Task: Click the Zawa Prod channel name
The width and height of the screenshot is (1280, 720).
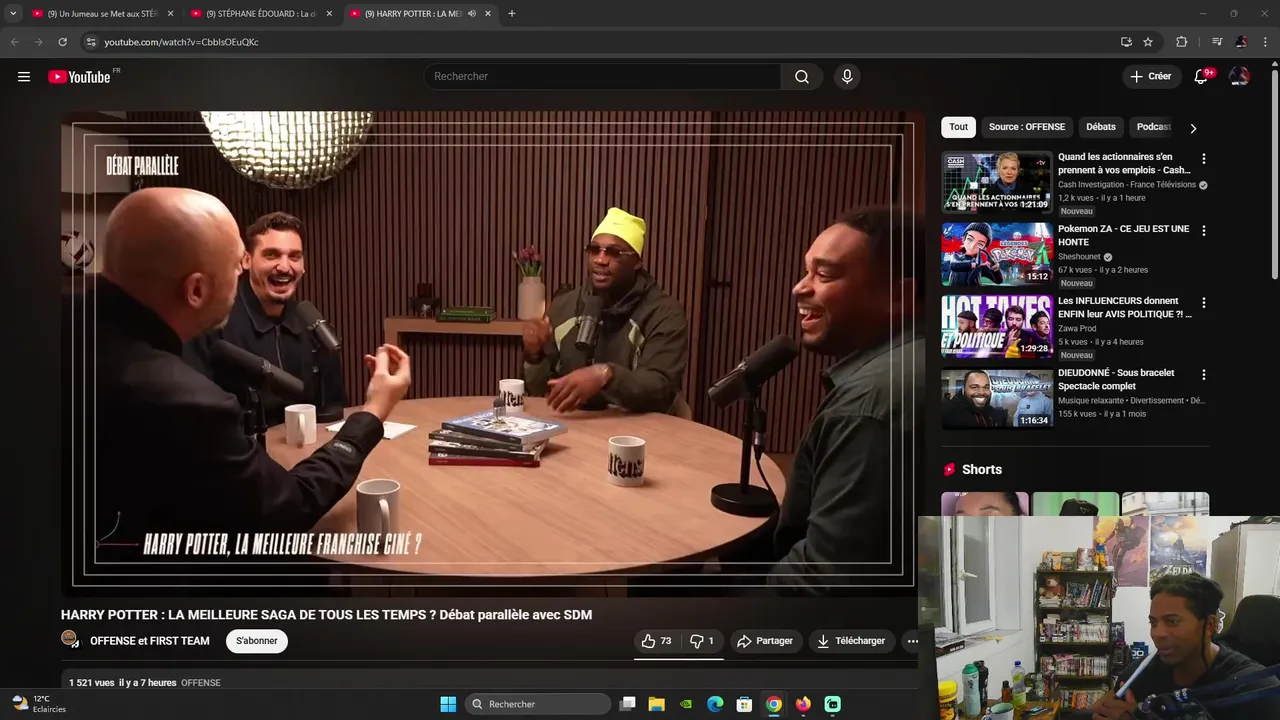Action: (1077, 328)
